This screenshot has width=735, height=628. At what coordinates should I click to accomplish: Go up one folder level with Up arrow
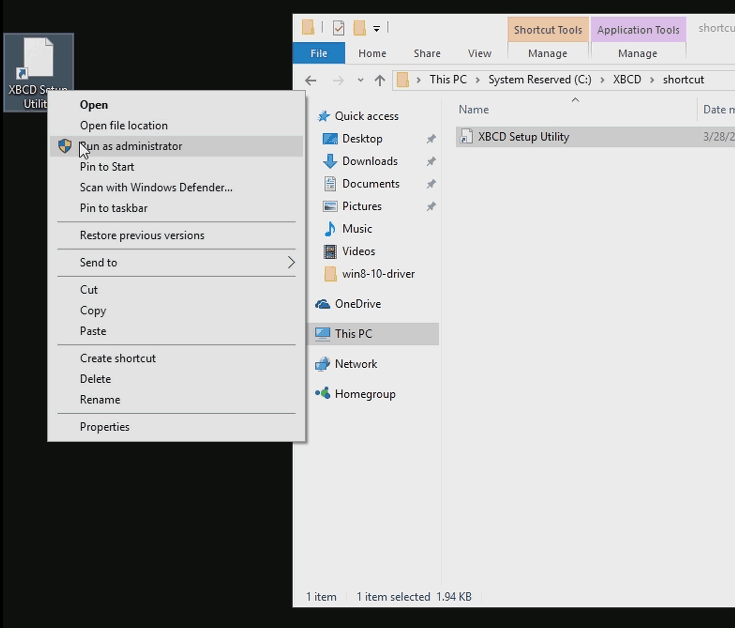[380, 80]
